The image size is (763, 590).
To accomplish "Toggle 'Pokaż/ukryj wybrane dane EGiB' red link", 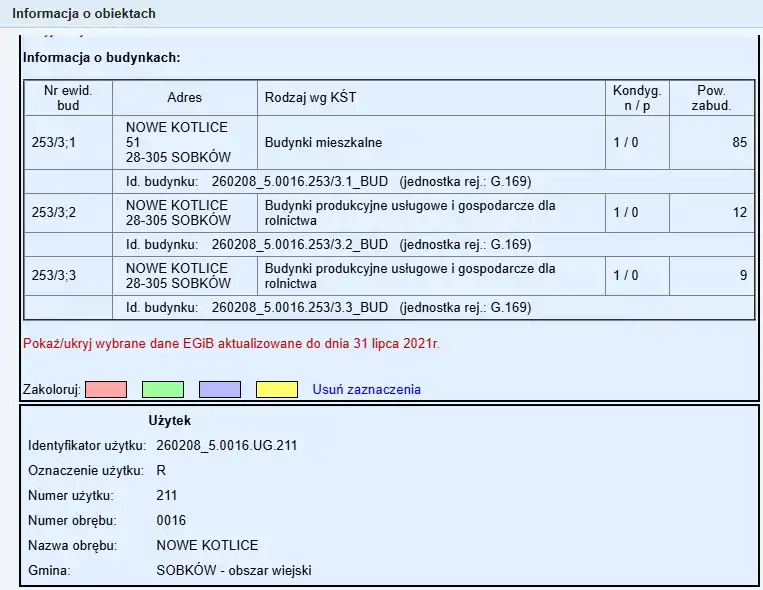I will tap(231, 344).
